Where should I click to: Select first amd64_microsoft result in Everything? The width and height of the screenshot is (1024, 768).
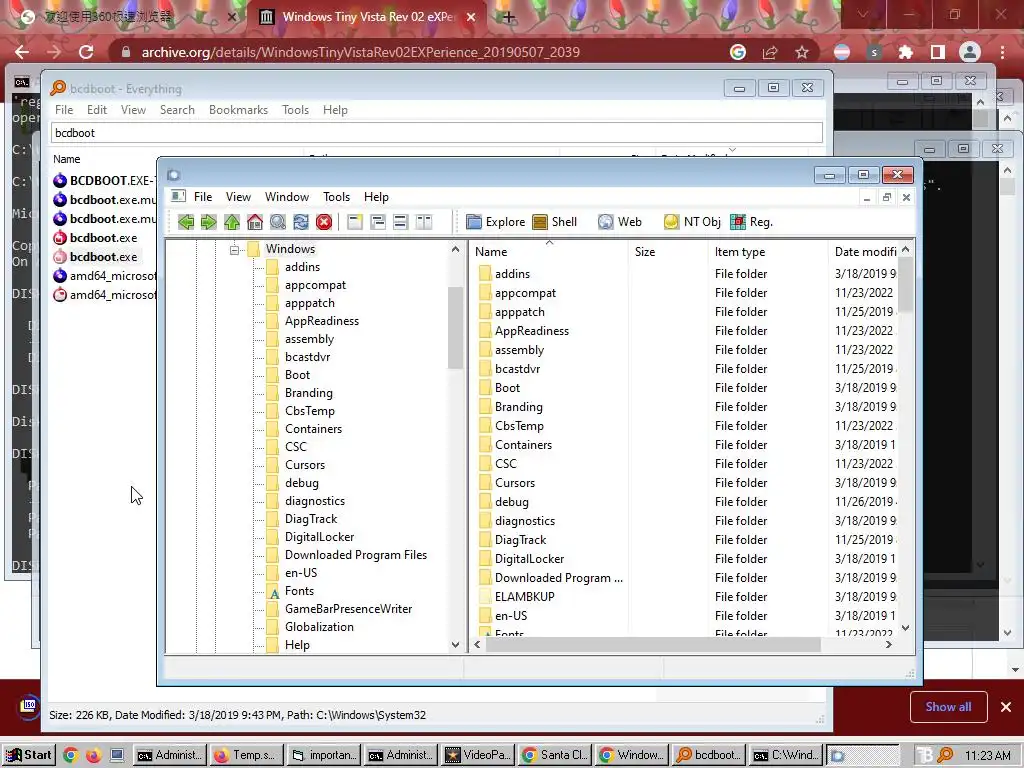[104, 276]
